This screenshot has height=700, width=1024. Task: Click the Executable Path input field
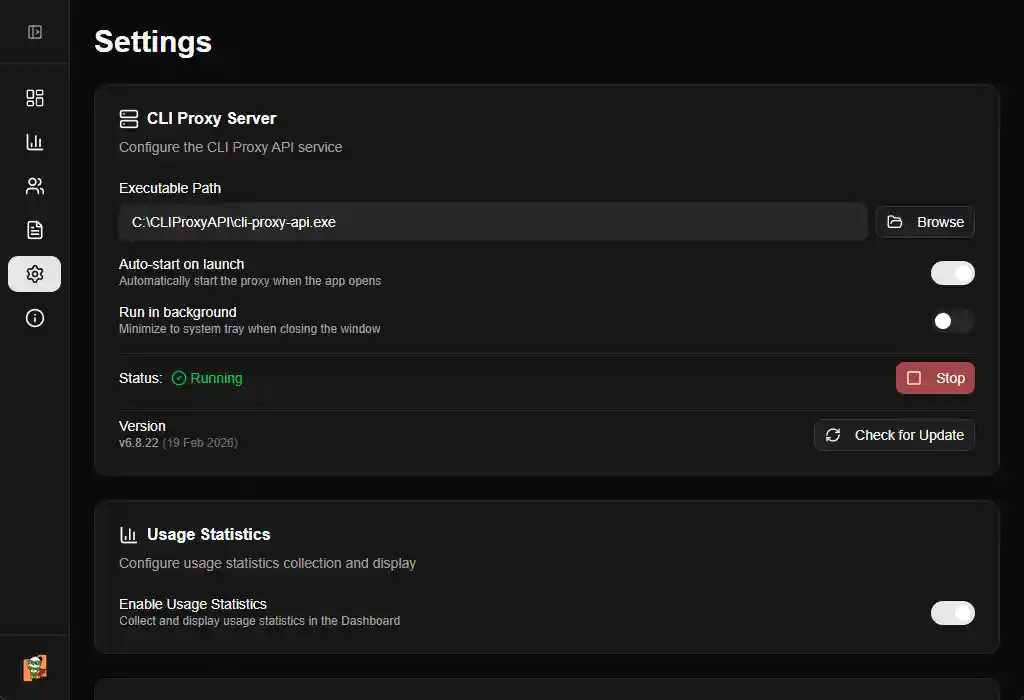(492, 222)
